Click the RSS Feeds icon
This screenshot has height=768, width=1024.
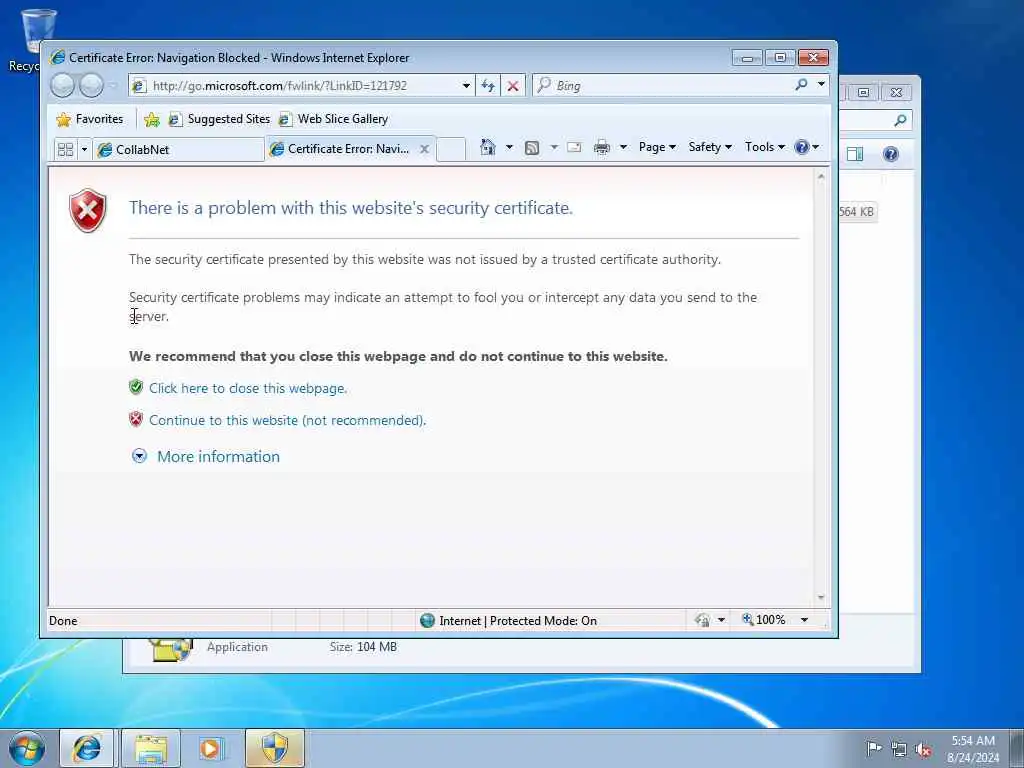point(532,148)
